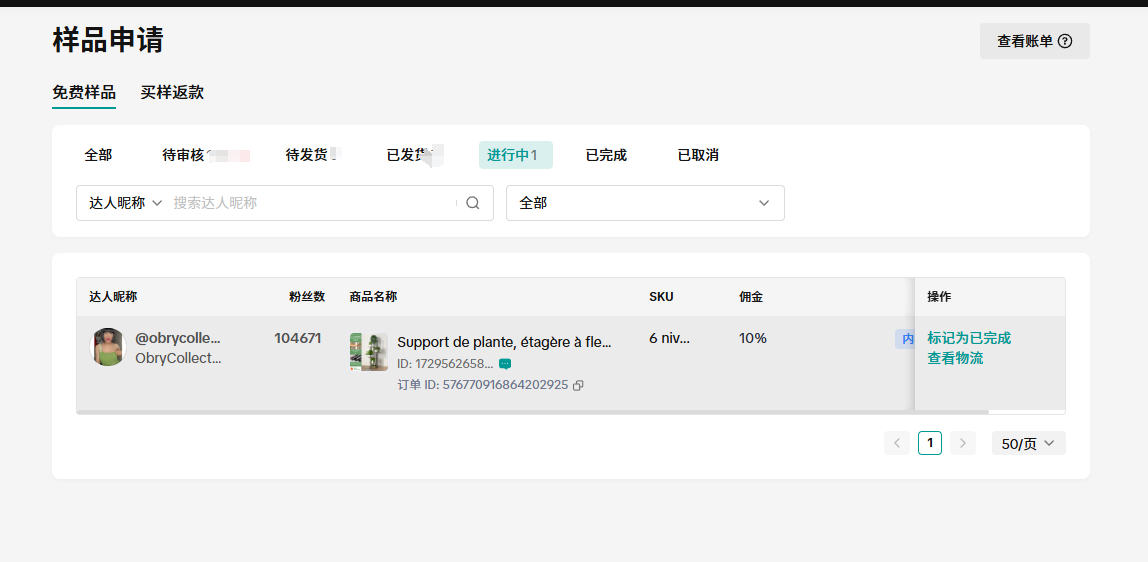Click the horizontal scrollbar under the table
Viewport: 1148px width, 562px height.
tap(532, 412)
